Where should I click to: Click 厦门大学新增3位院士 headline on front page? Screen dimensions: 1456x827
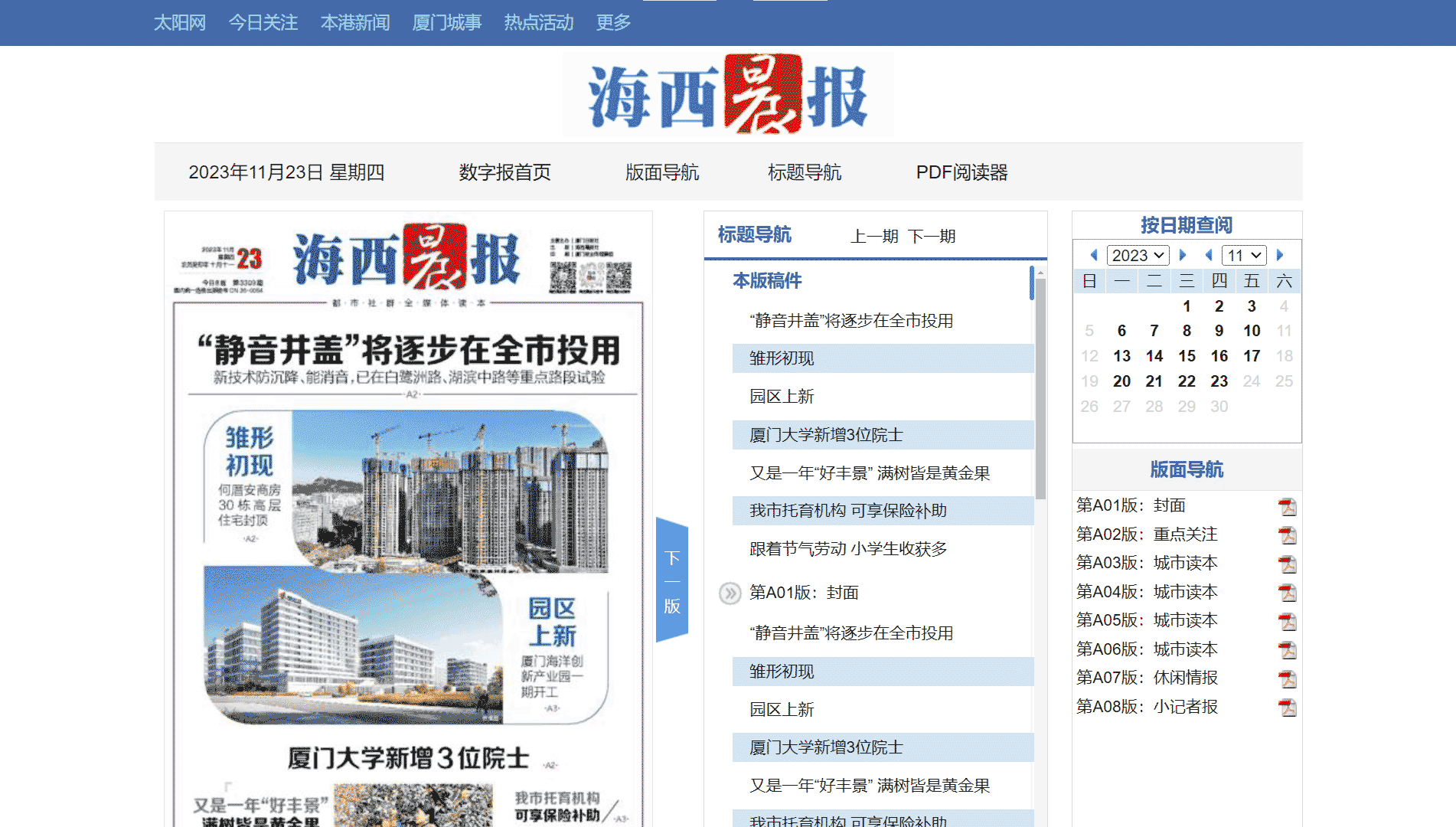tap(410, 758)
